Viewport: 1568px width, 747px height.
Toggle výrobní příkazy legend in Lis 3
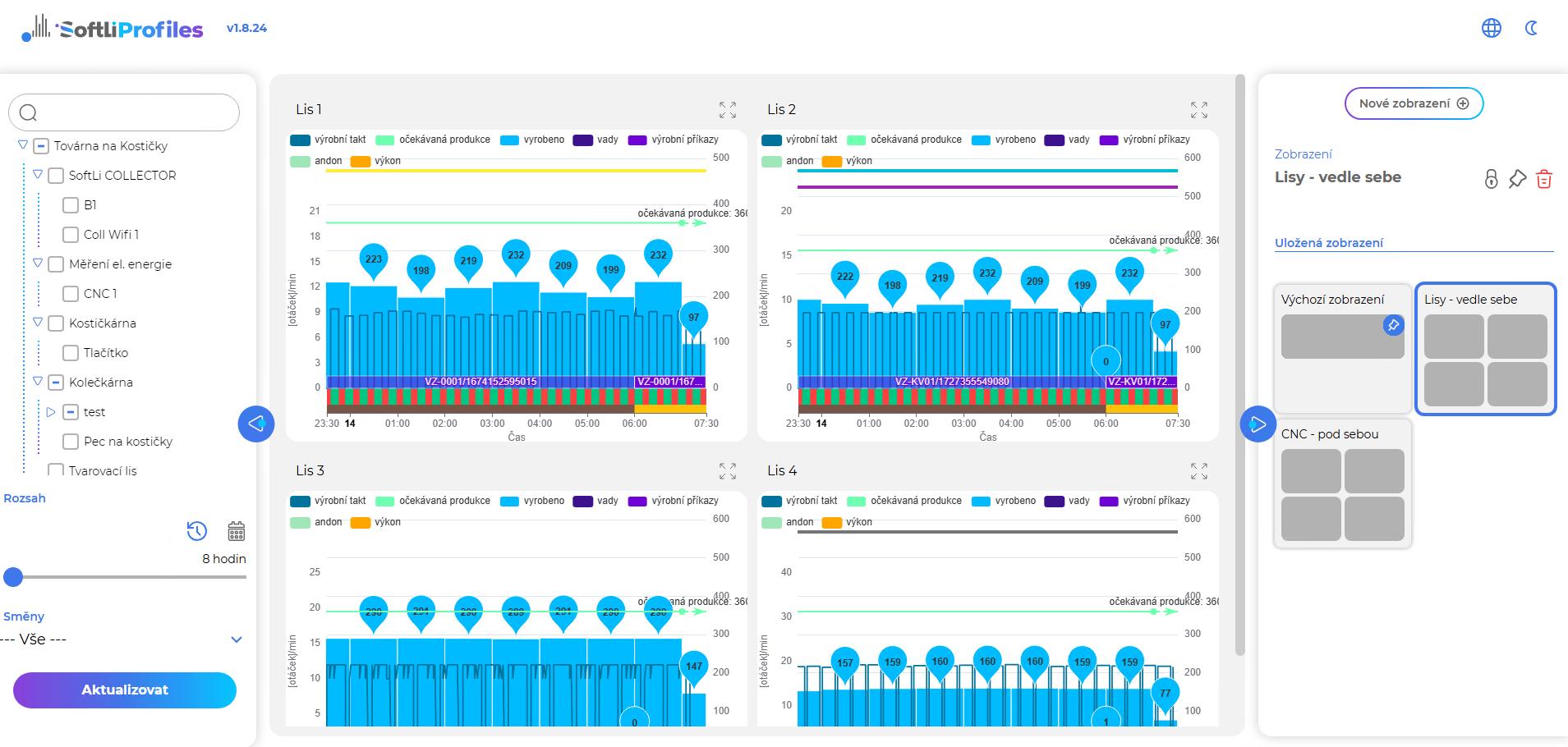click(x=674, y=501)
